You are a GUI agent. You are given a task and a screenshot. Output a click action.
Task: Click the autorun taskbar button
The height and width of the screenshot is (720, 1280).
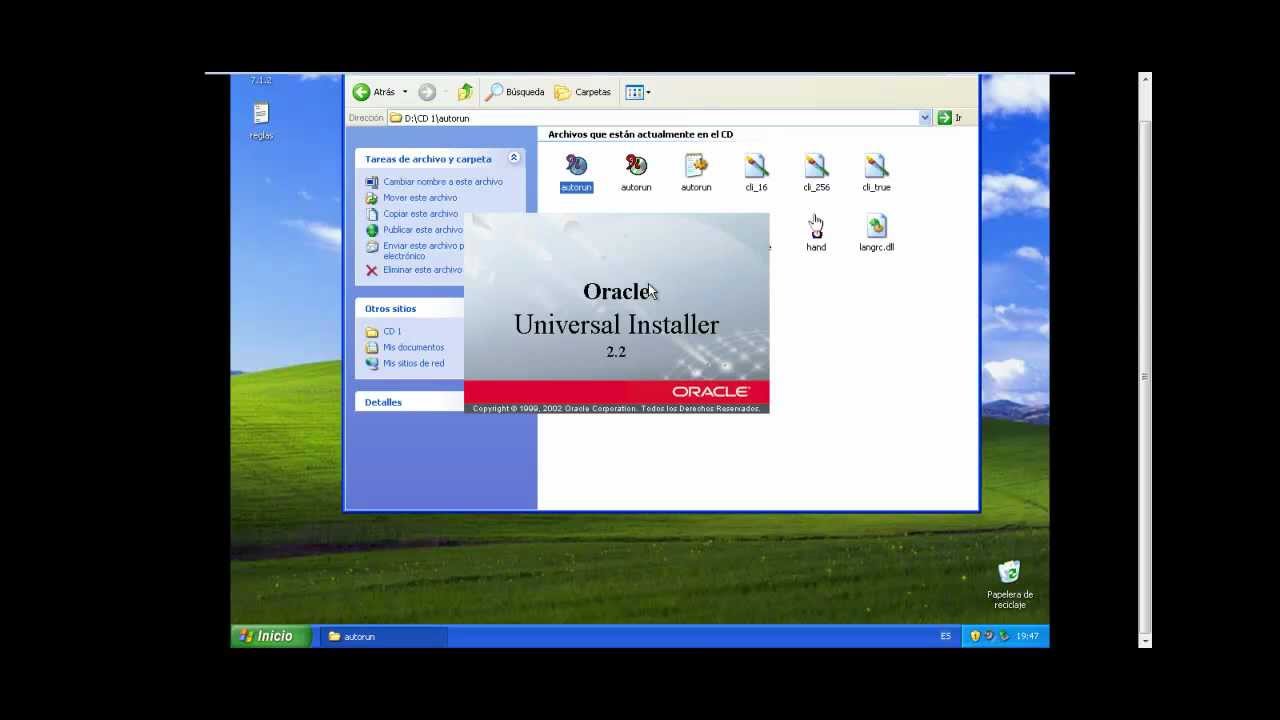[384, 636]
